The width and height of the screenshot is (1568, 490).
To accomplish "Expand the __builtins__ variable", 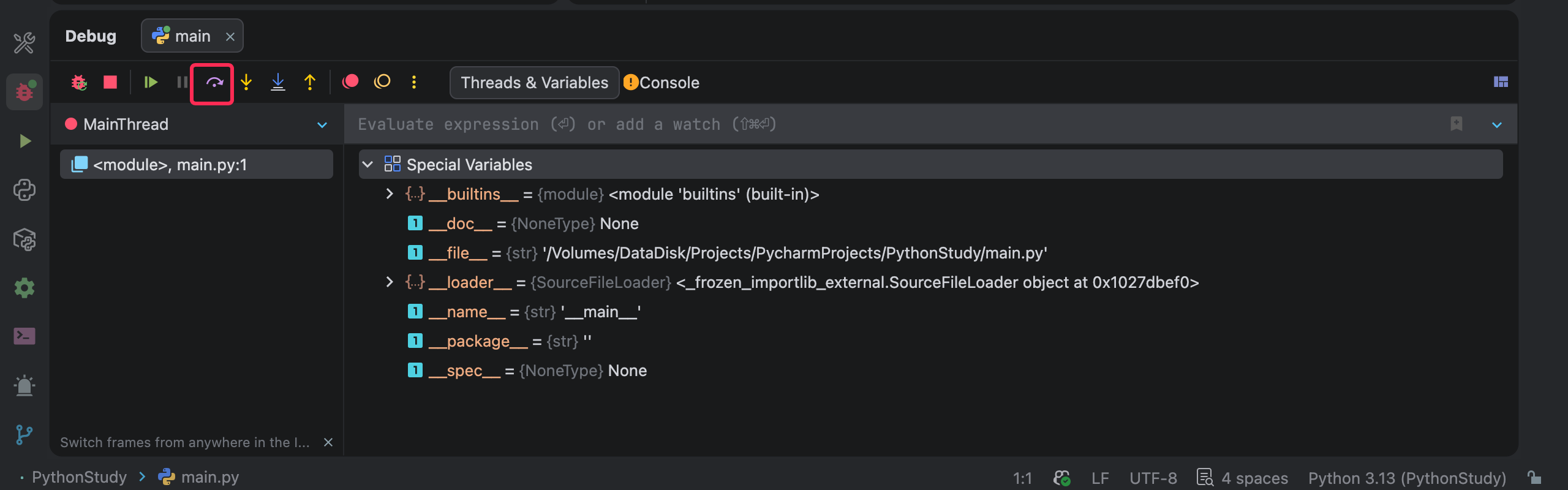I will coord(390,194).
